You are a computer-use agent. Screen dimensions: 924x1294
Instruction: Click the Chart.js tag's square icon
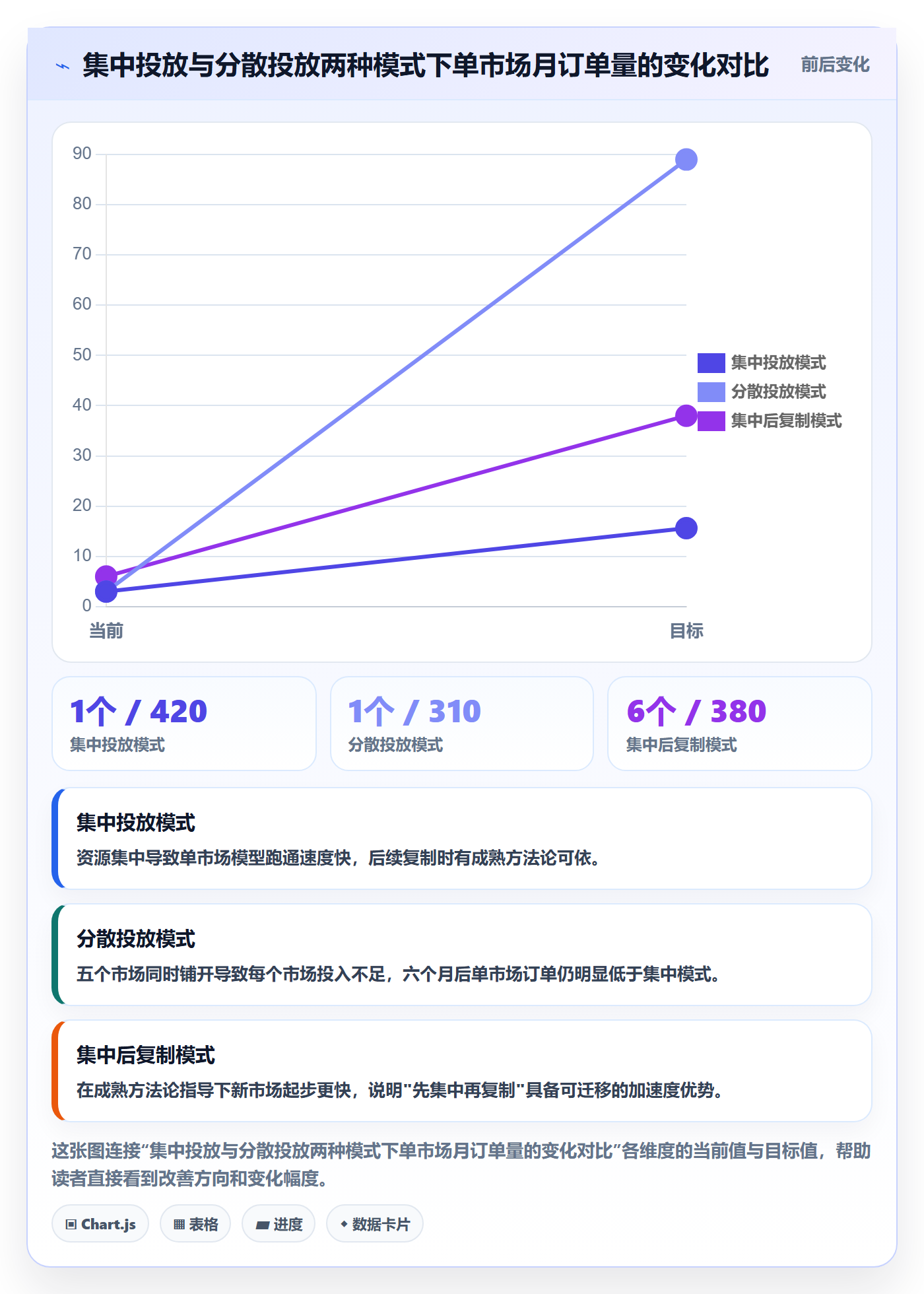pos(71,1225)
